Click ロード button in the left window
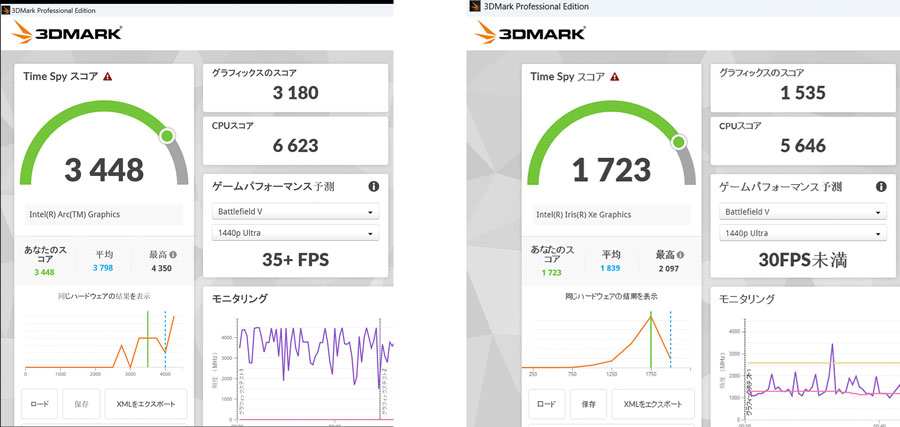The height and width of the screenshot is (427, 900). [40, 404]
